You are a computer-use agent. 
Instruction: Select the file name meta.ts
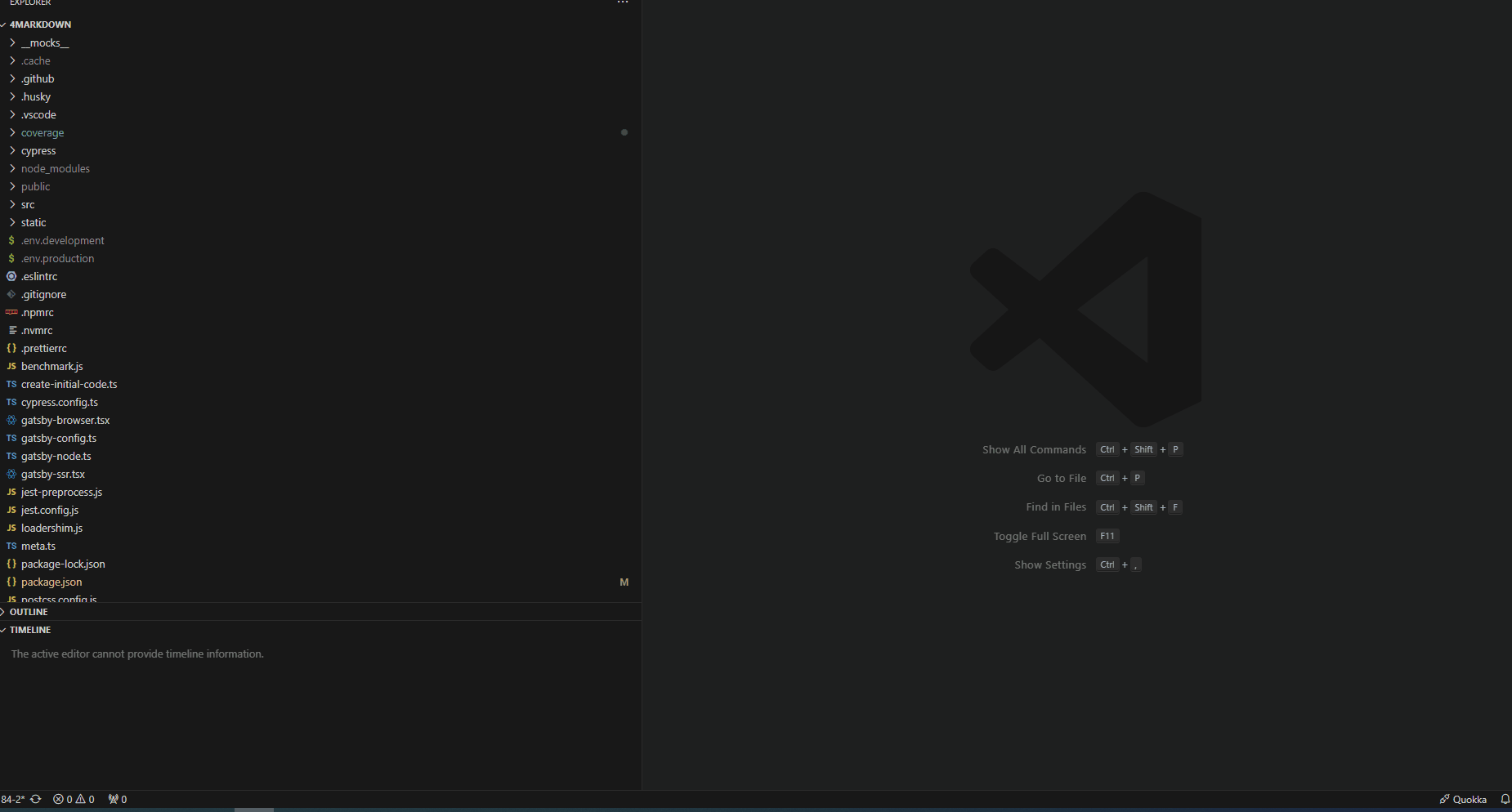[x=38, y=546]
